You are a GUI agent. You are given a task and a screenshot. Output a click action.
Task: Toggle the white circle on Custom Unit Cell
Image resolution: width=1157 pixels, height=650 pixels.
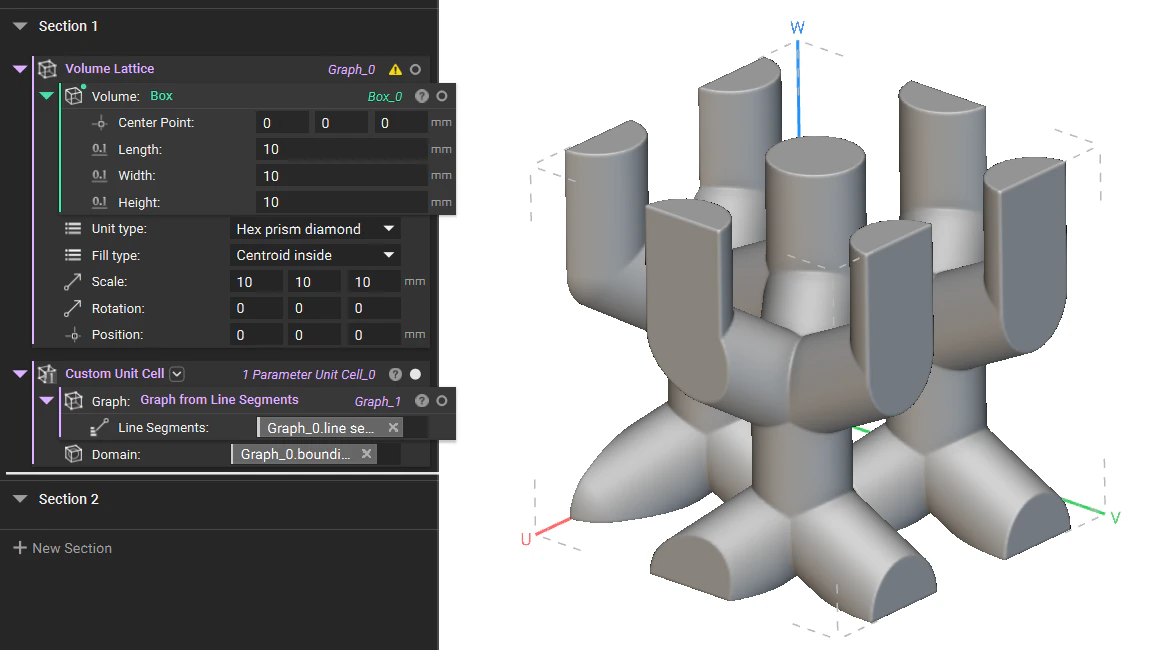[415, 373]
